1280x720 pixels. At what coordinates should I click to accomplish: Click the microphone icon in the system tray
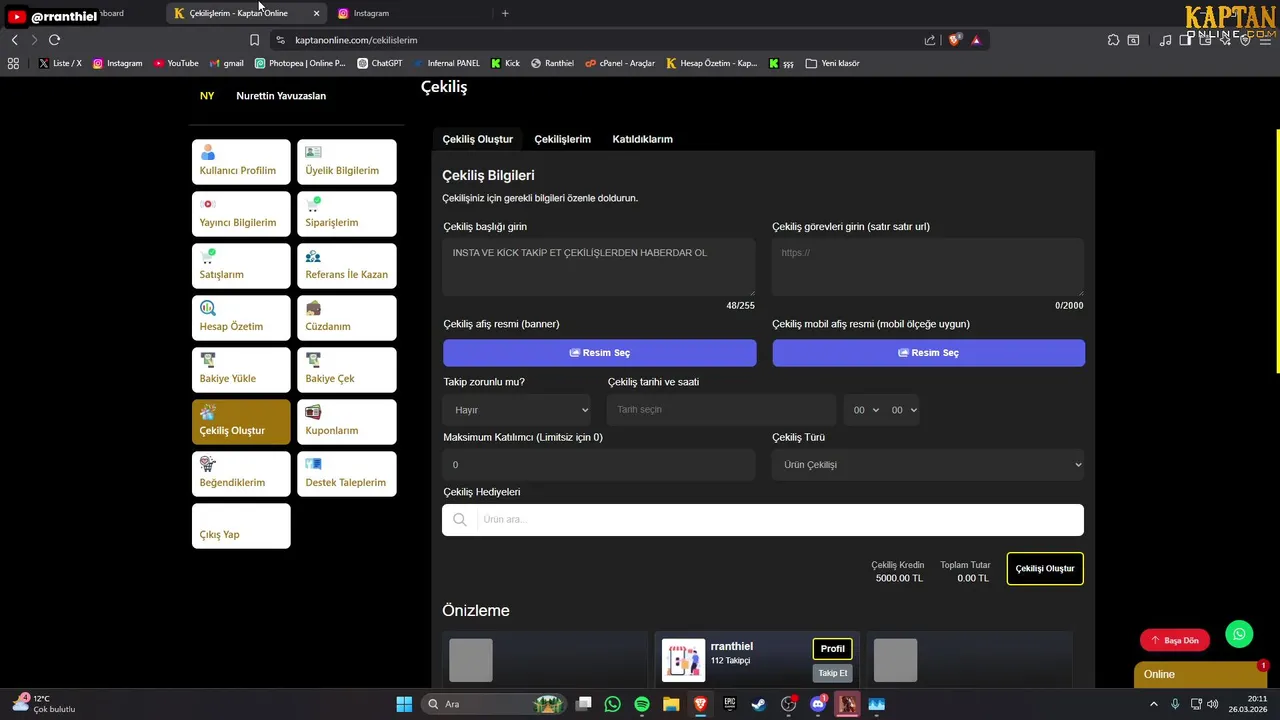click(1175, 704)
